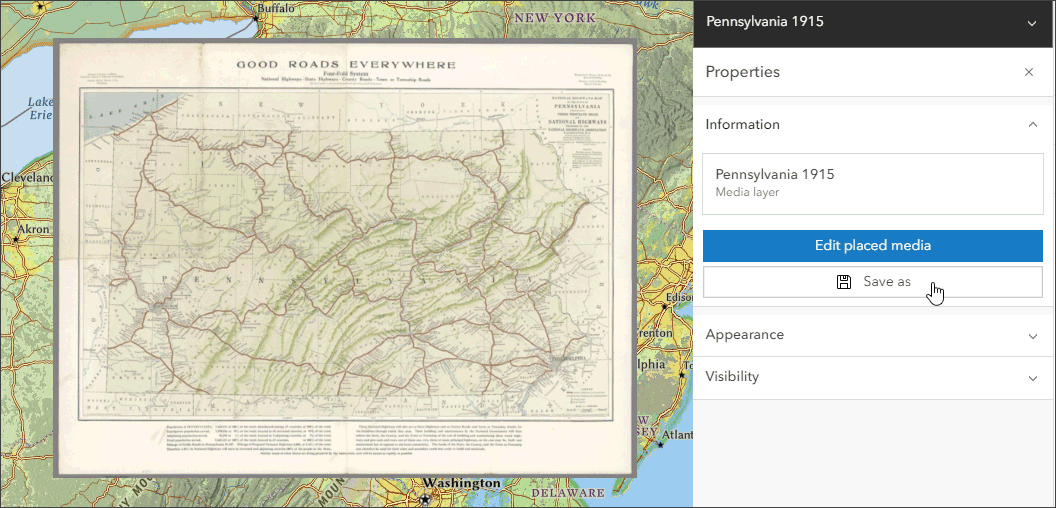Image resolution: width=1056 pixels, height=508 pixels.
Task: Collapse the Information section
Action: (x=1032, y=125)
